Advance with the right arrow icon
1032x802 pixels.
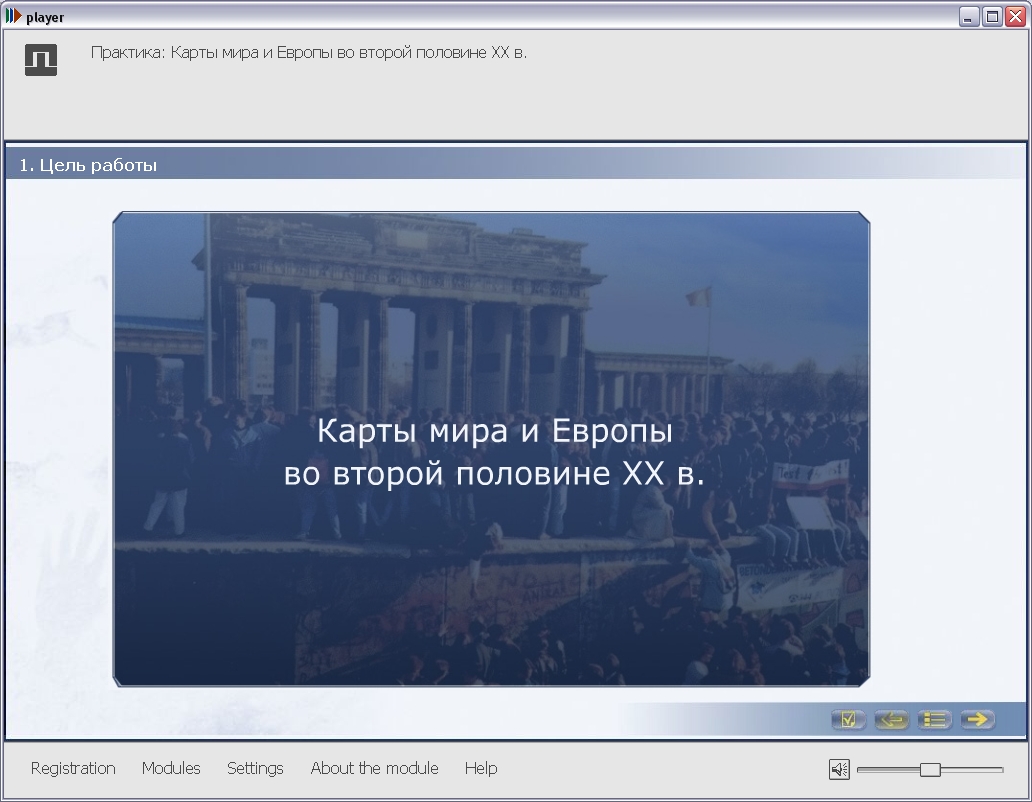pyautogui.click(x=978, y=719)
